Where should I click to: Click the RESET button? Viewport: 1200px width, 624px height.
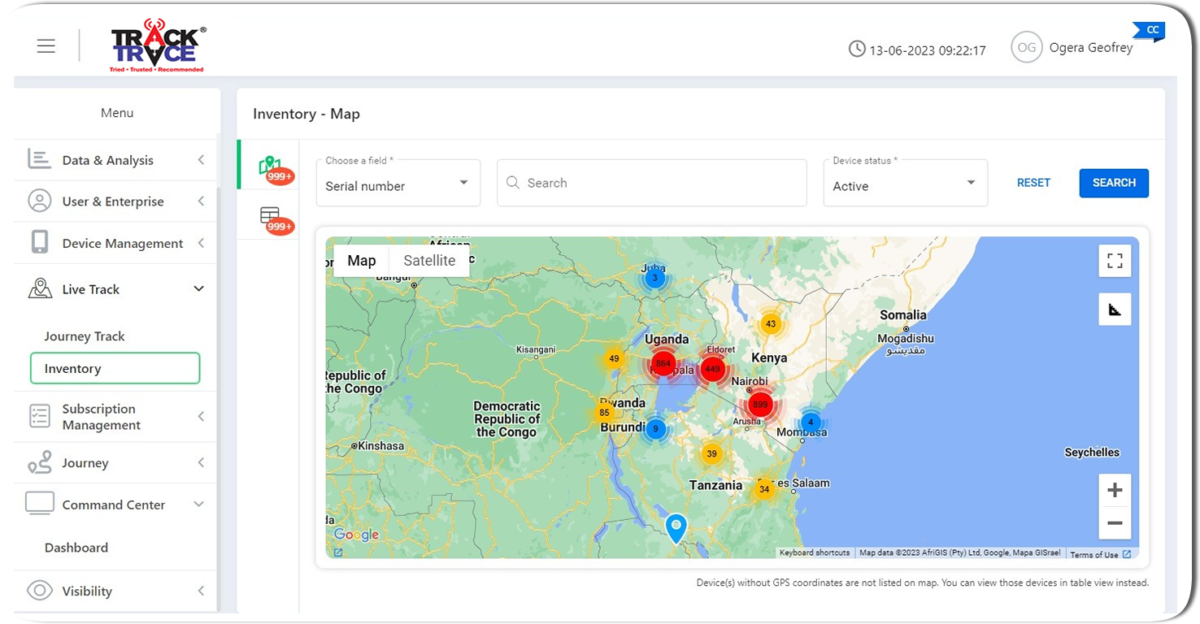[1033, 183]
